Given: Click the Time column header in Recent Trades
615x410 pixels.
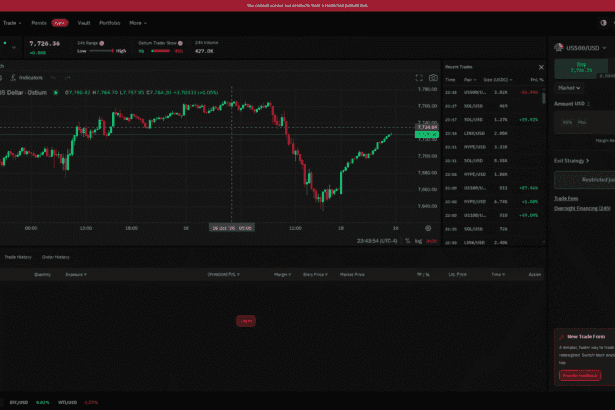Looking at the screenshot, I should click(450, 80).
